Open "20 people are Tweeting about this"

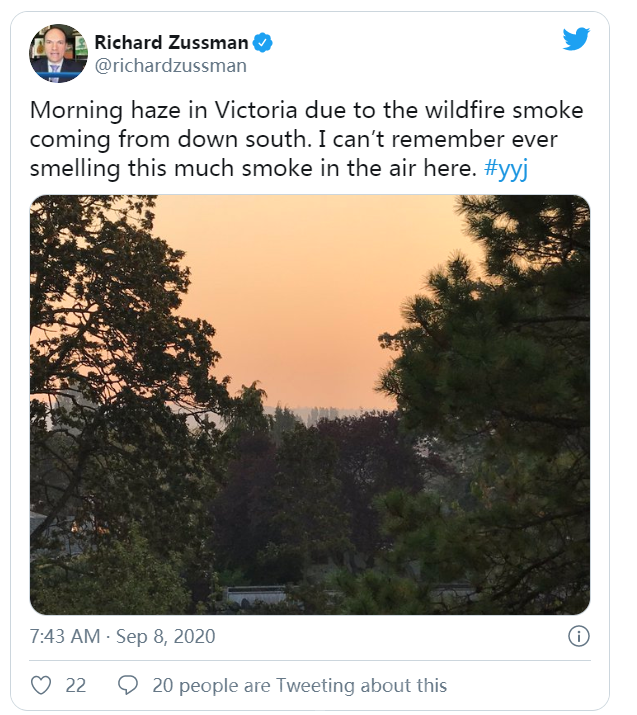[299, 685]
